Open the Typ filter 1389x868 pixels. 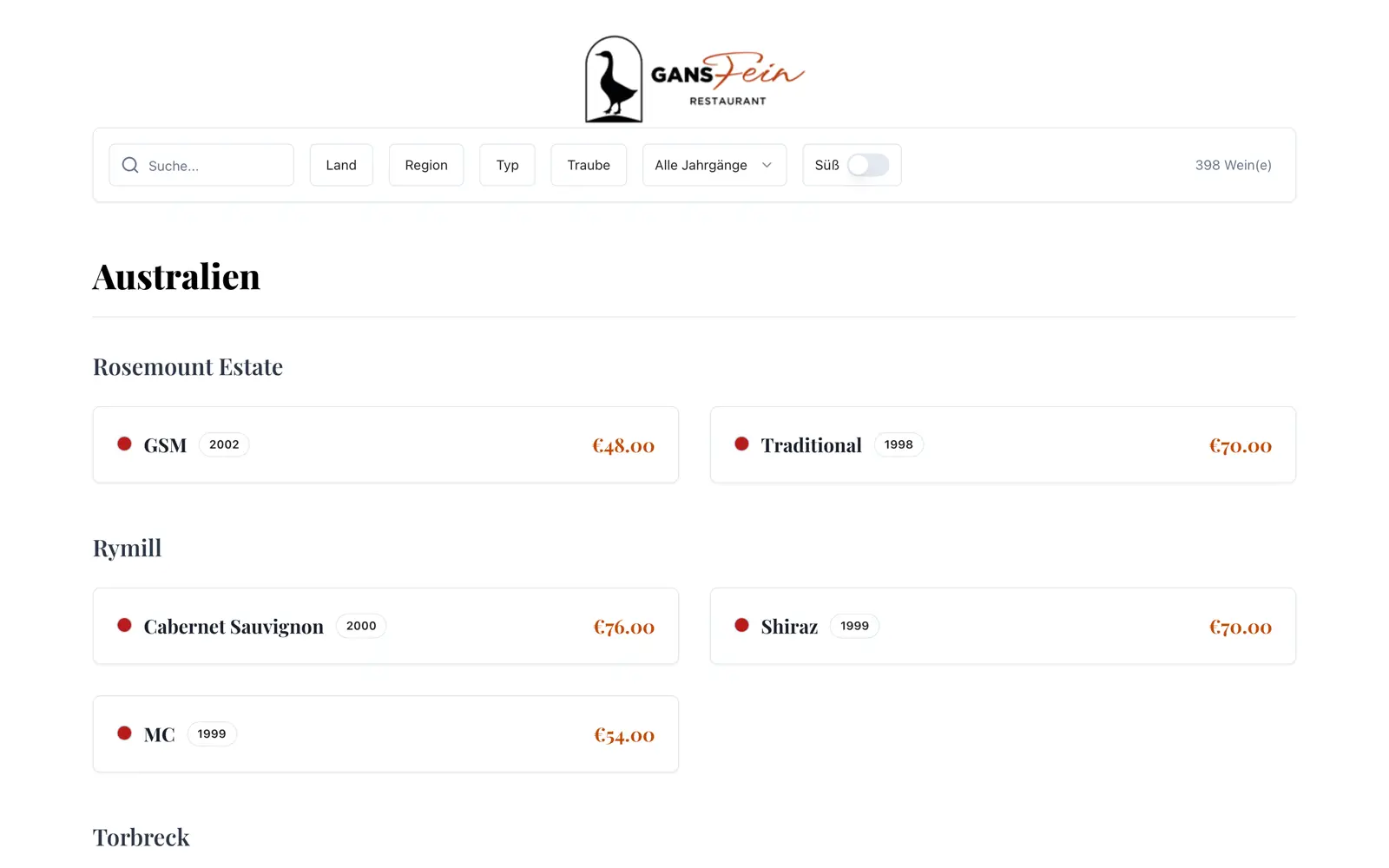pos(507,165)
